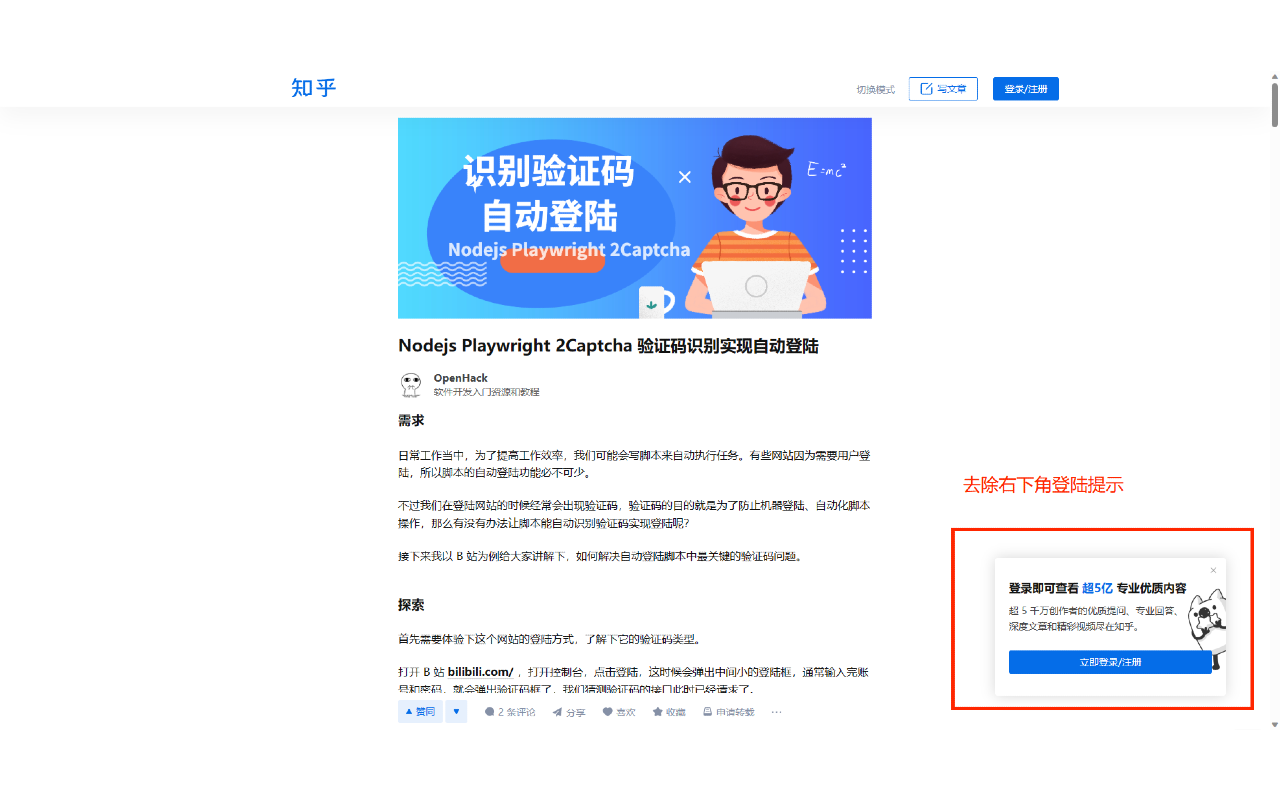This screenshot has height=800, width=1280.
Task: Click the 分享 share button
Action: (569, 712)
